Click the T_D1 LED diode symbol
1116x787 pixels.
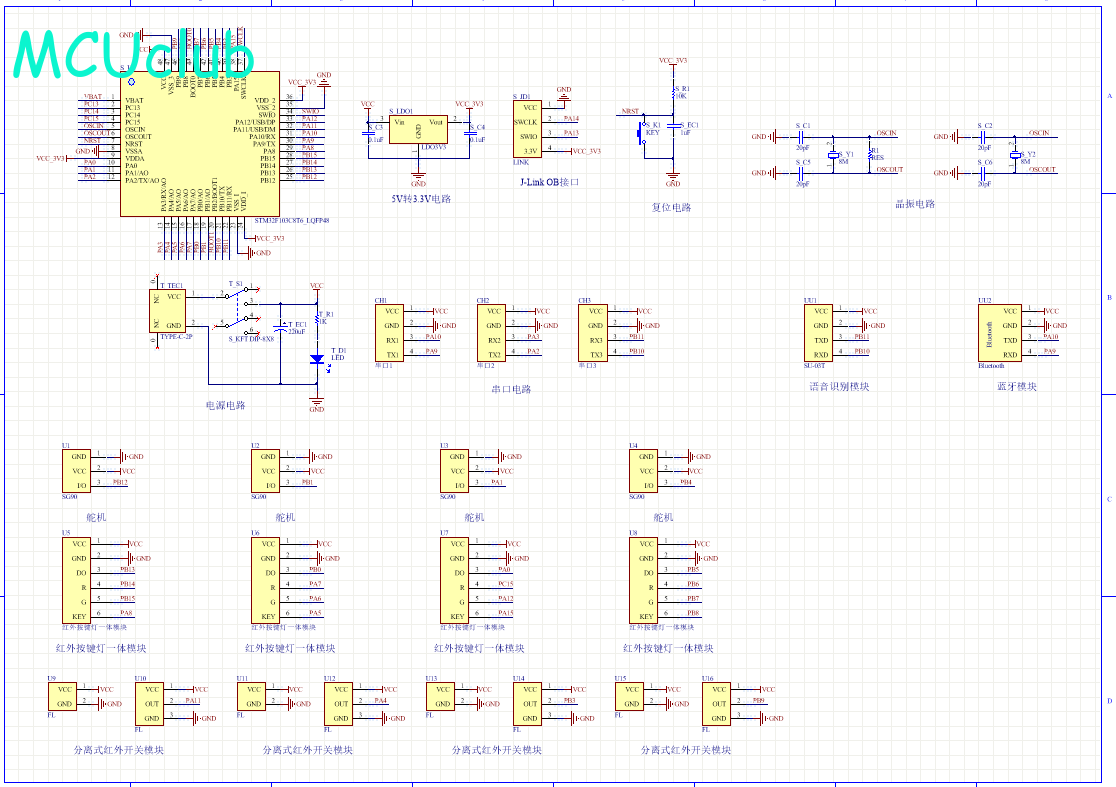pos(317,359)
